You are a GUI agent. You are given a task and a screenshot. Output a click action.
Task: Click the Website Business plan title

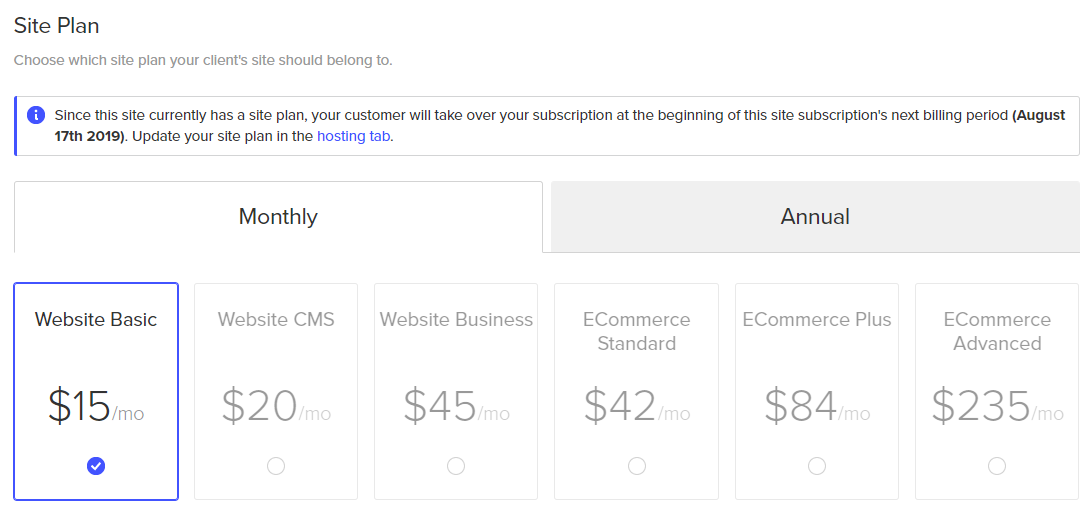(456, 320)
